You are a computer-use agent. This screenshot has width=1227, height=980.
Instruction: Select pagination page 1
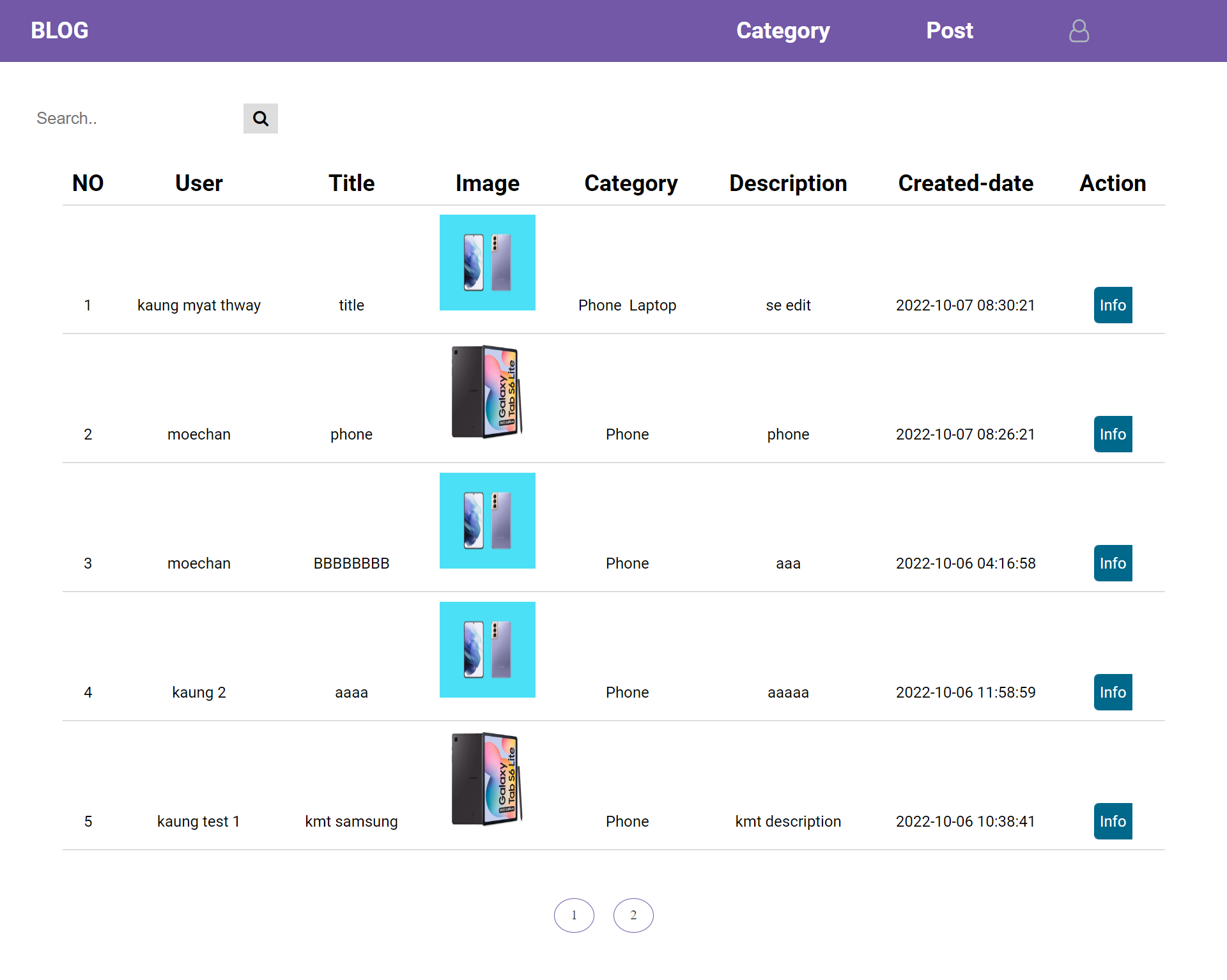574,915
